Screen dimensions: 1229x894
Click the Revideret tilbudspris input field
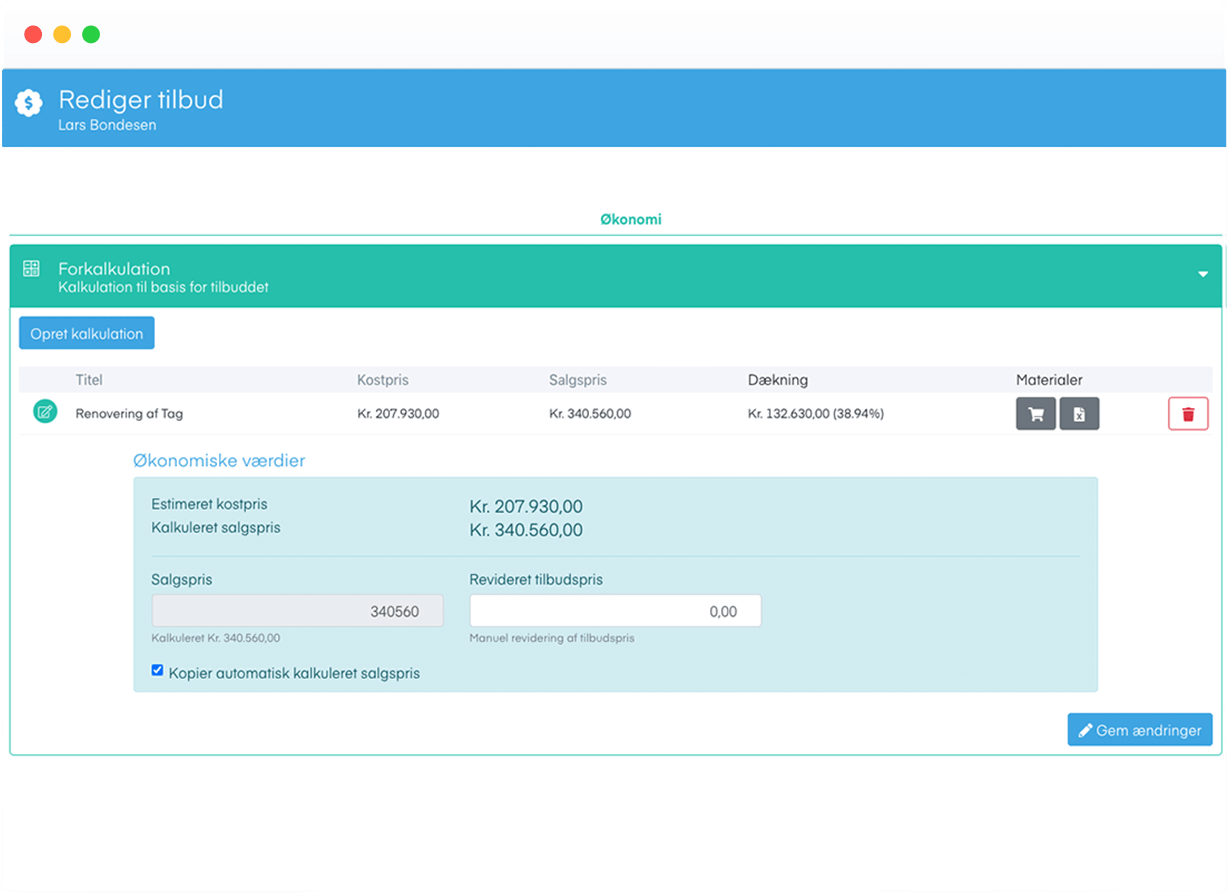point(614,611)
